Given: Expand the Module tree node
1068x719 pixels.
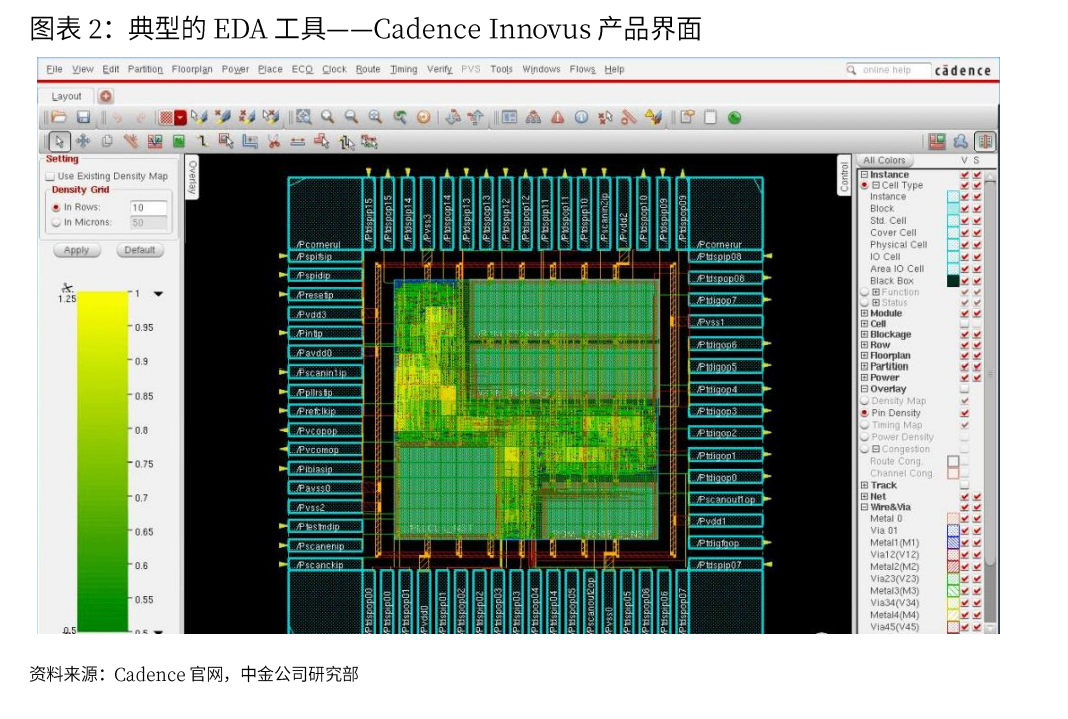Looking at the screenshot, I should [x=864, y=313].
